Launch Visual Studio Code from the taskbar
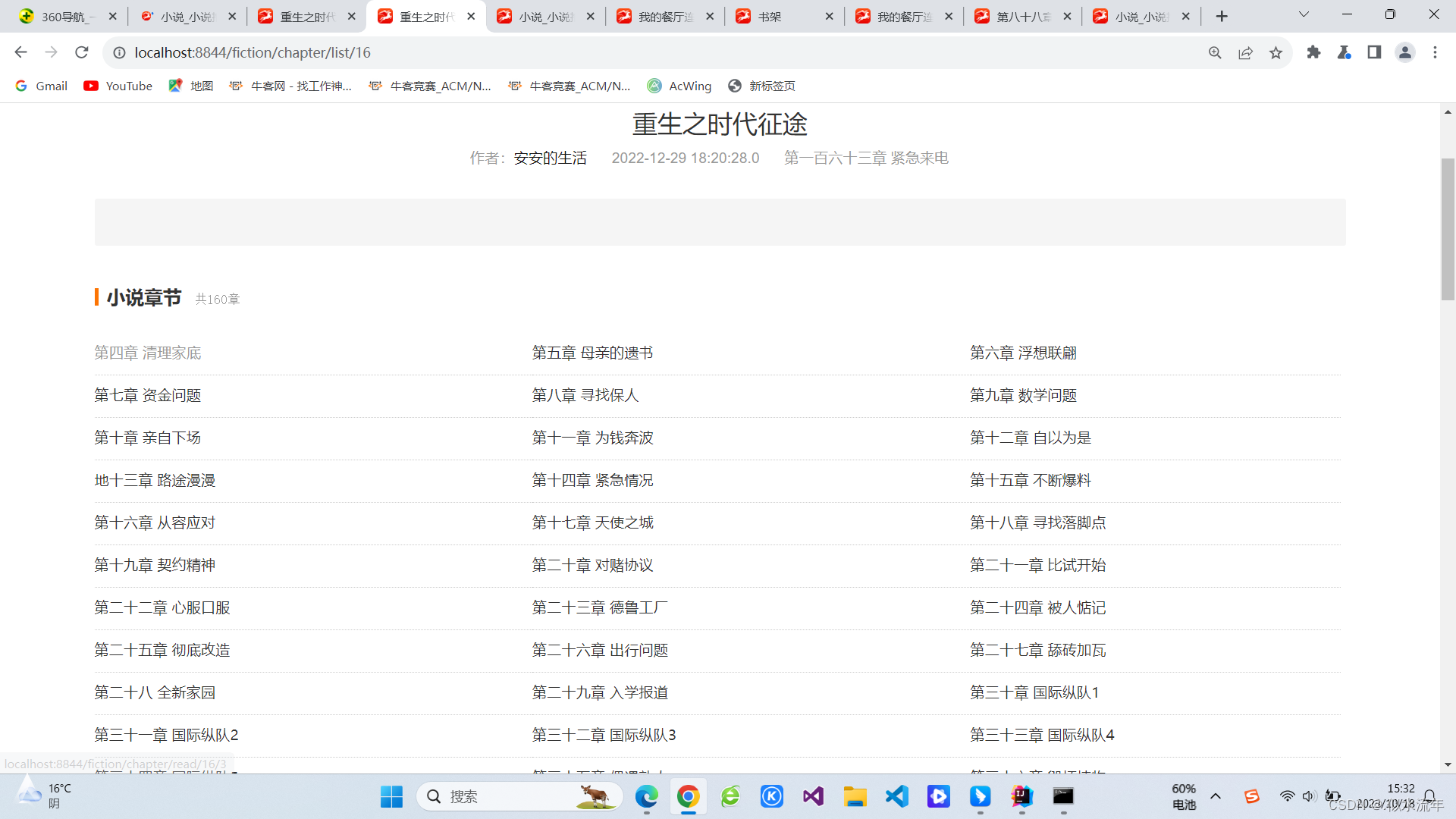Image resolution: width=1456 pixels, height=819 pixels. [896, 796]
